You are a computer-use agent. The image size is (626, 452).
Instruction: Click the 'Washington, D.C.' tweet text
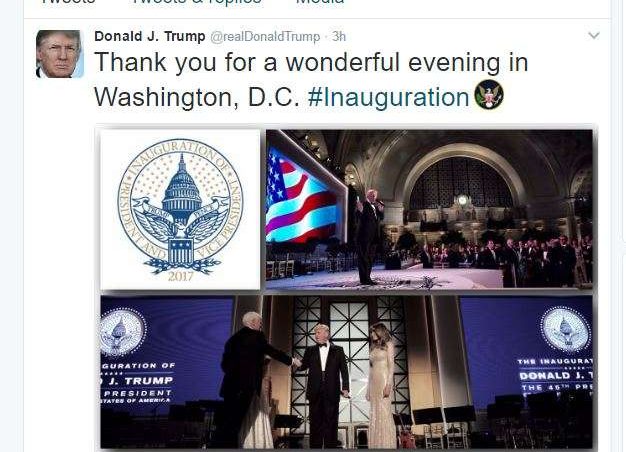(197, 97)
